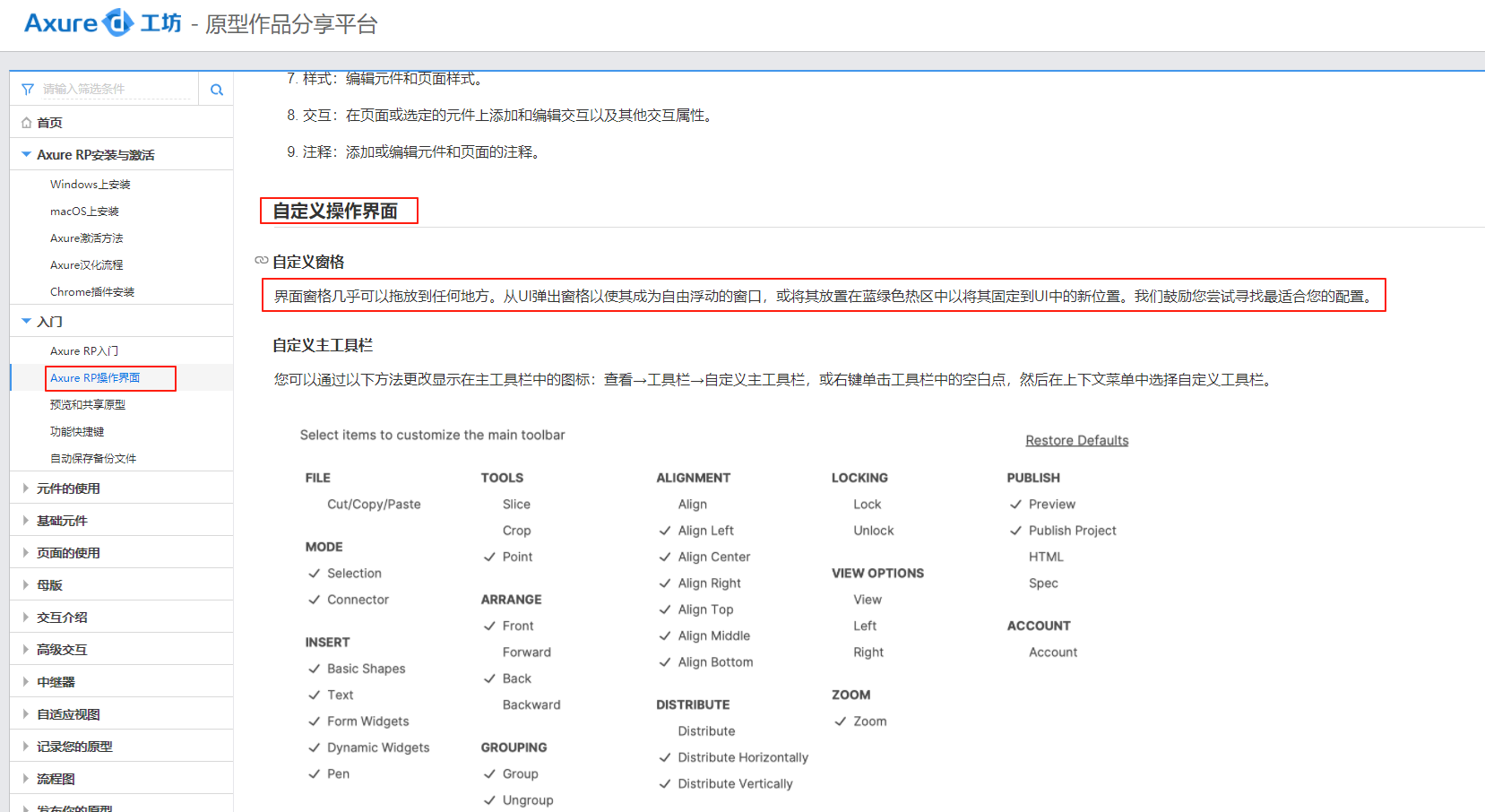1485x812 pixels.
Task: Uncheck Distribute Horizontally item
Action: click(734, 757)
